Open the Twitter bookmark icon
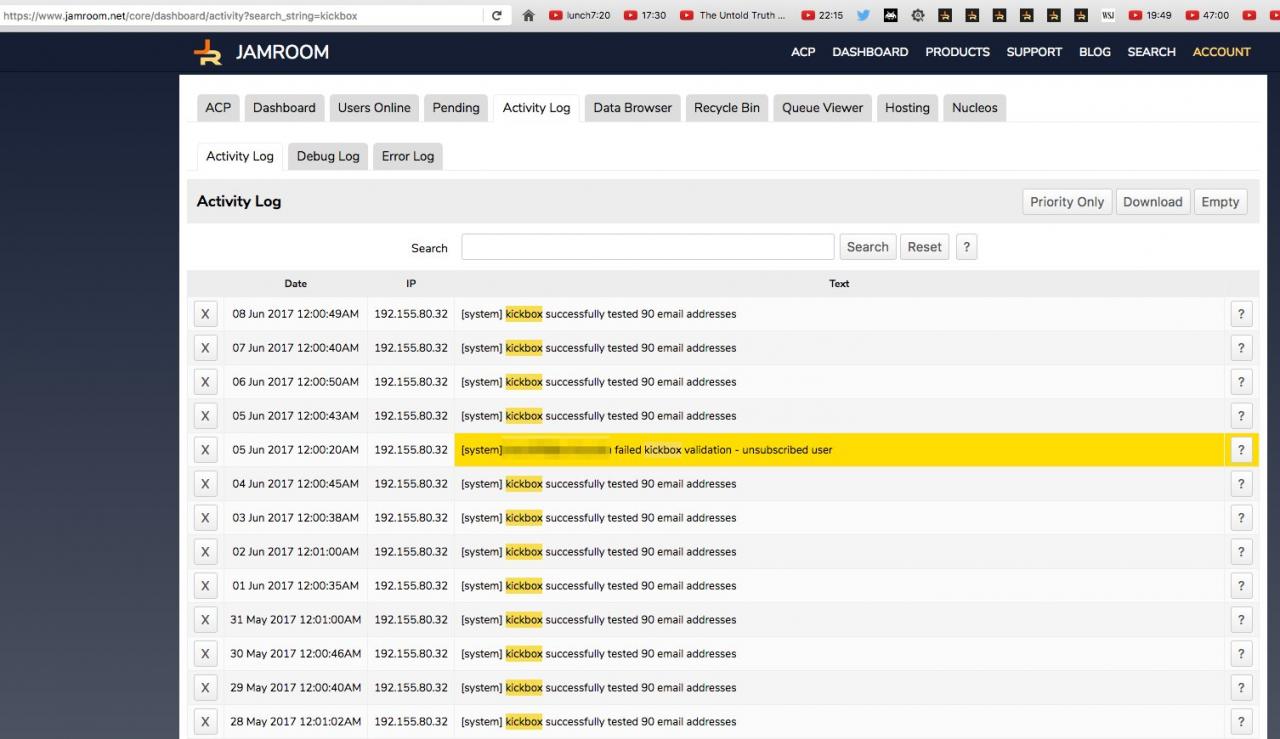1280x739 pixels. tap(863, 16)
